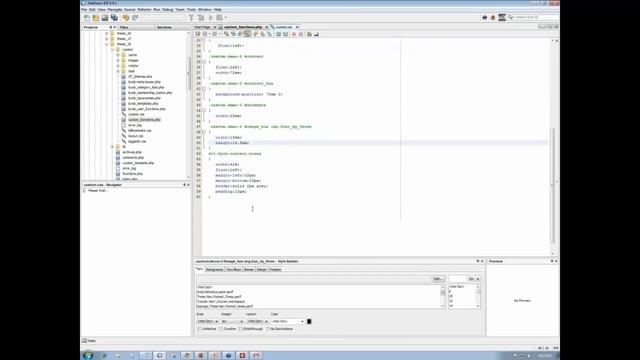
Task: Expand the rotator folder node
Action: 118,66
